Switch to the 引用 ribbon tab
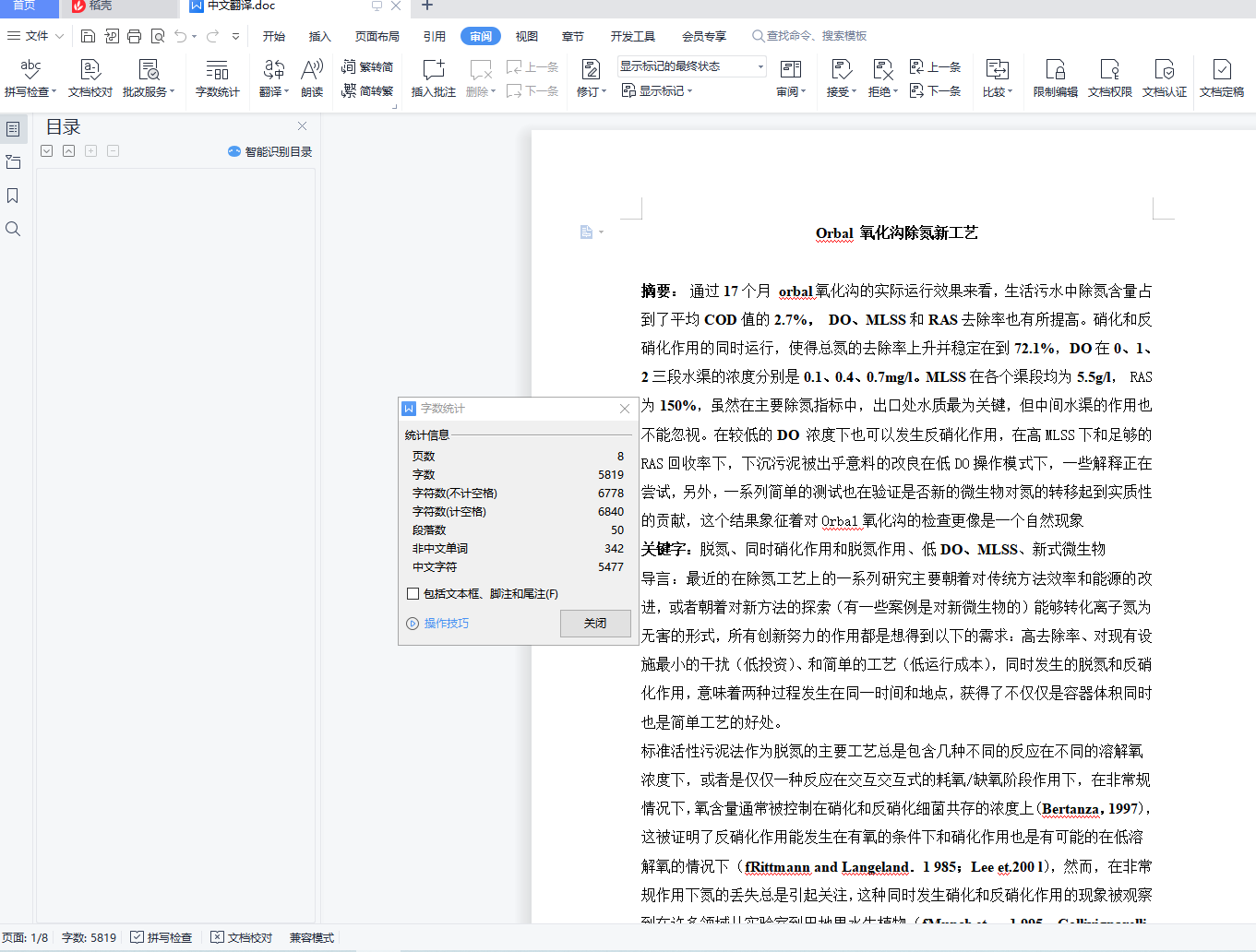Viewport: 1256px width, 952px height. pos(435,36)
